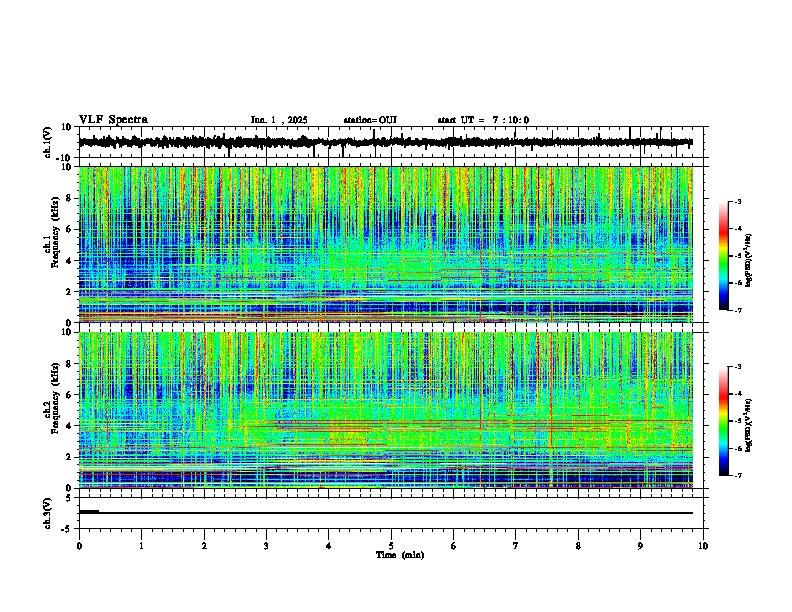
Task: Click the time axis tick label '4'
Action: (x=329, y=546)
